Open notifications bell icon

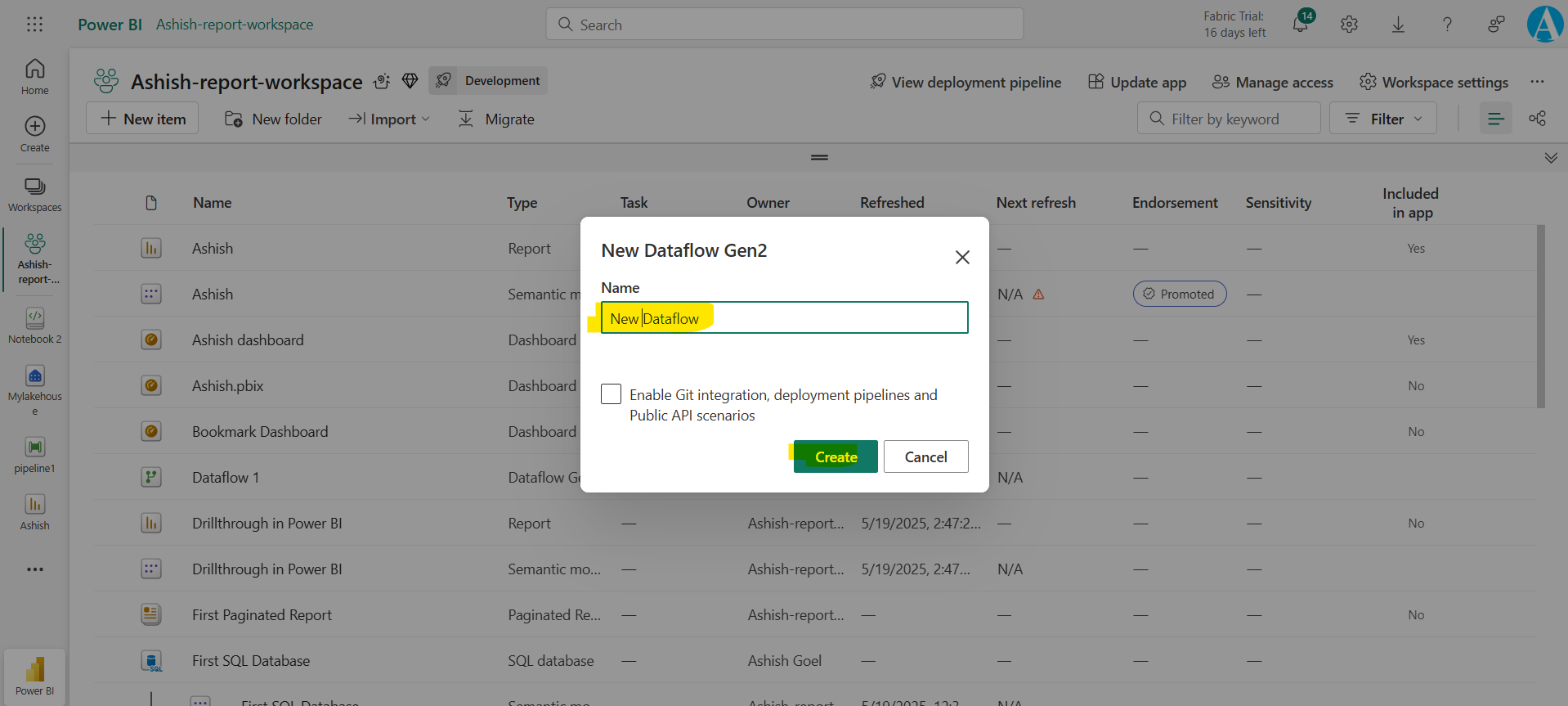tap(1300, 25)
